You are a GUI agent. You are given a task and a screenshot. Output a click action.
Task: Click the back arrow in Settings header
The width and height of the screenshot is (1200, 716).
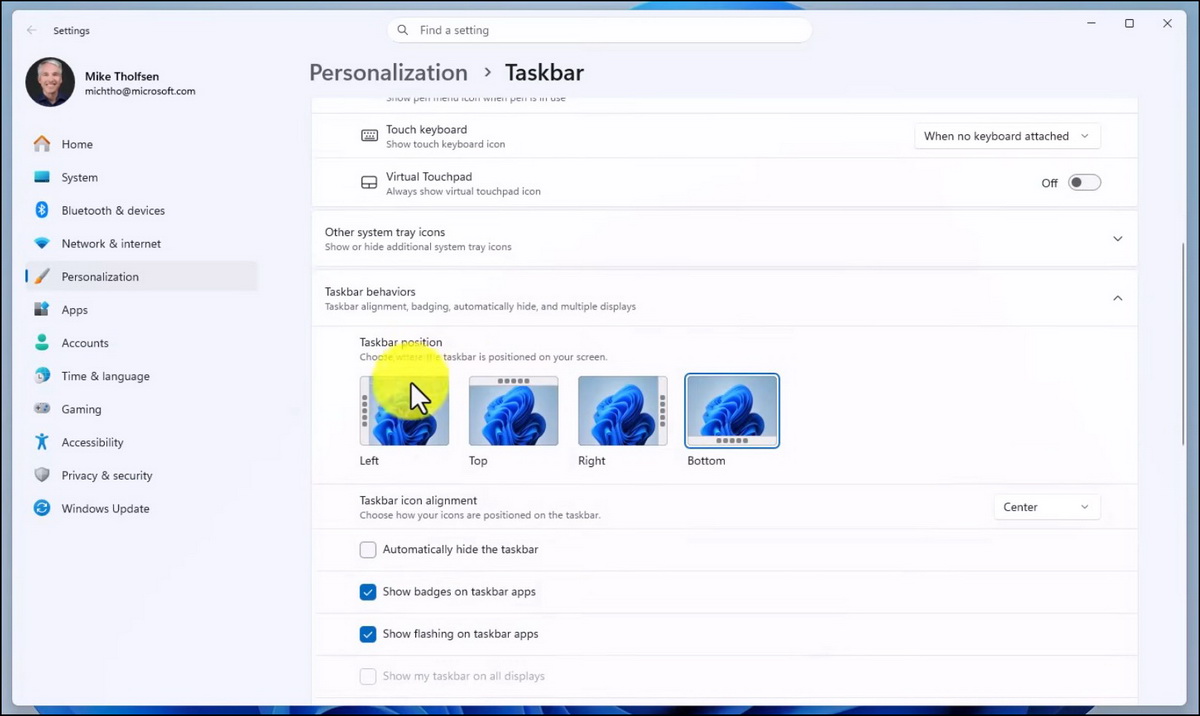[x=32, y=30]
